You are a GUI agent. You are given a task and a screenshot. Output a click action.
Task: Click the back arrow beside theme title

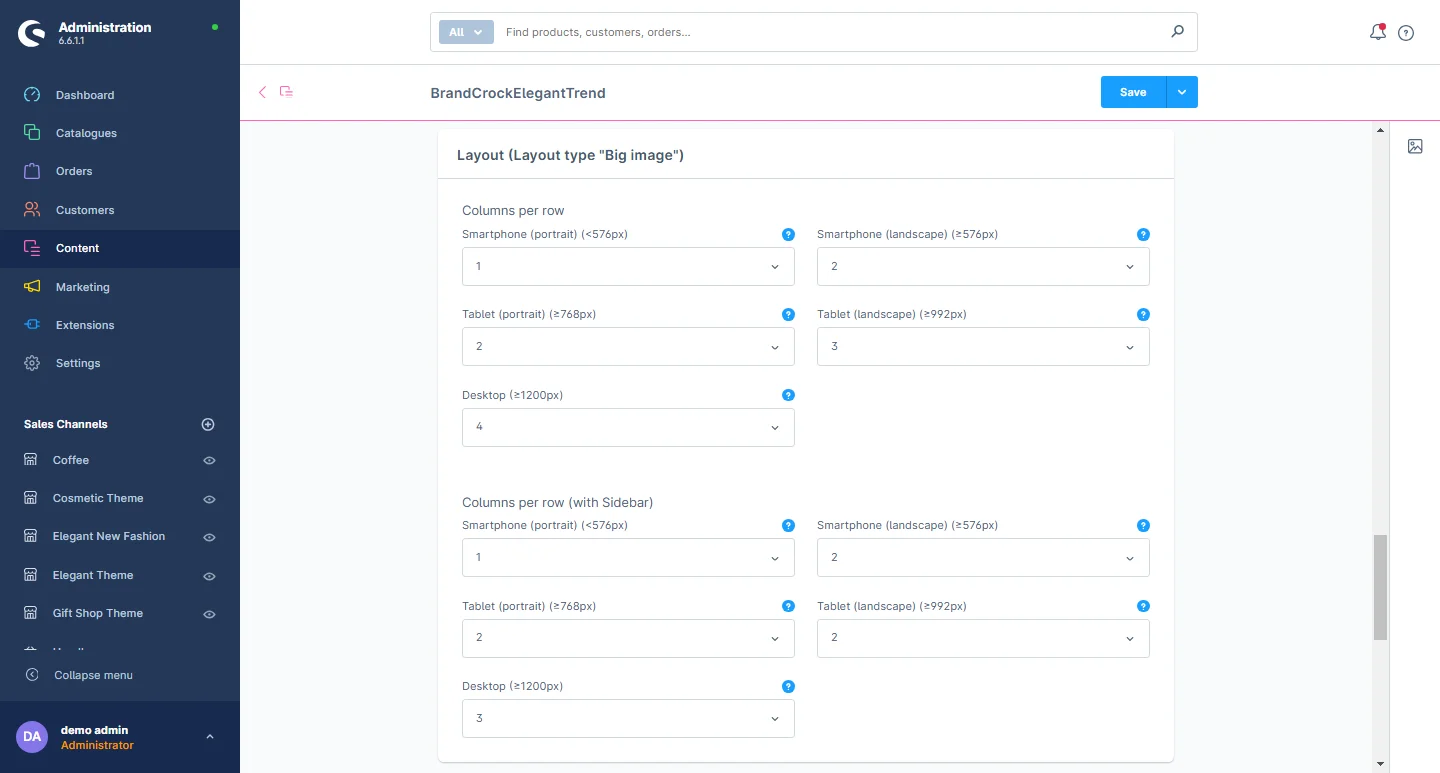pyautogui.click(x=263, y=92)
